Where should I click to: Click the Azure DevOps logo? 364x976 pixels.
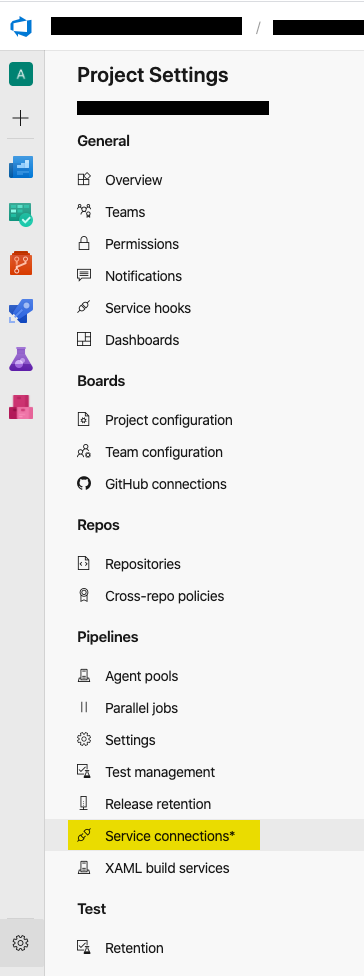[x=21, y=27]
